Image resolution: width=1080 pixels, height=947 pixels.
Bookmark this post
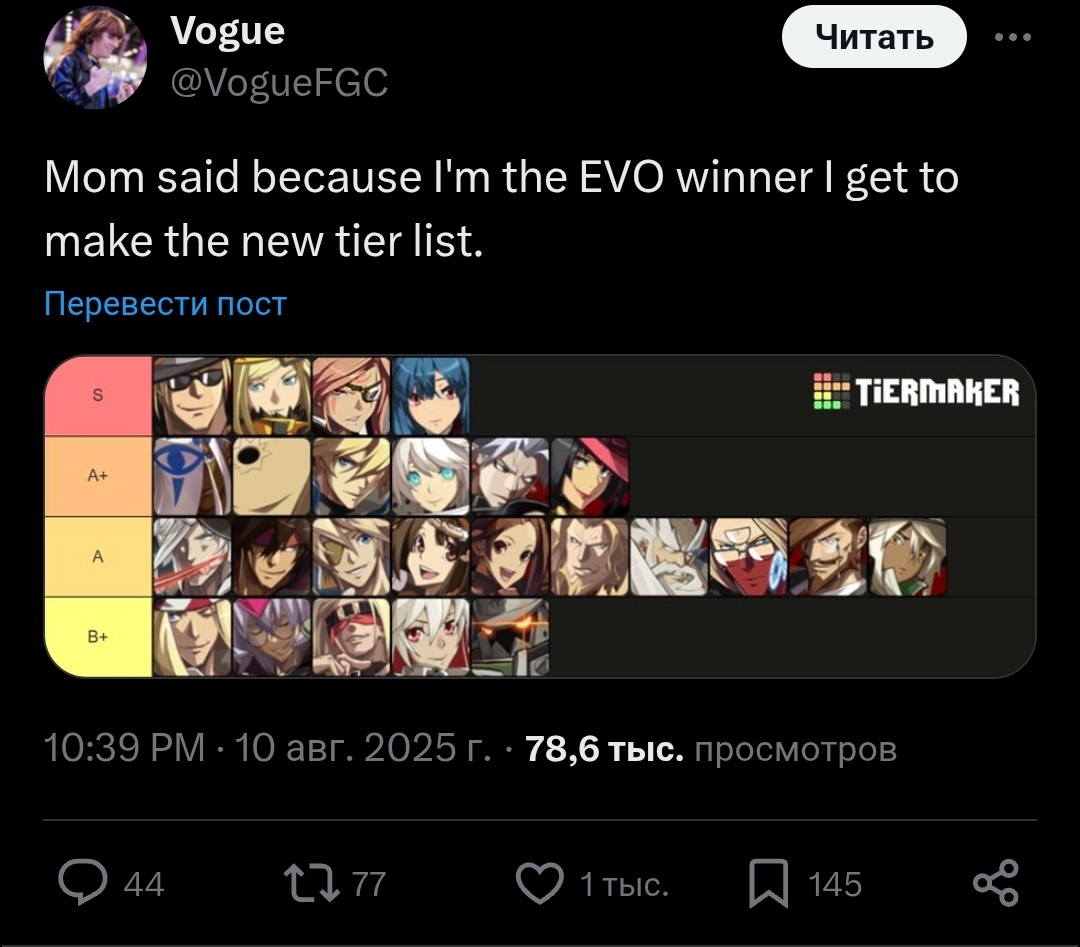pos(769,882)
